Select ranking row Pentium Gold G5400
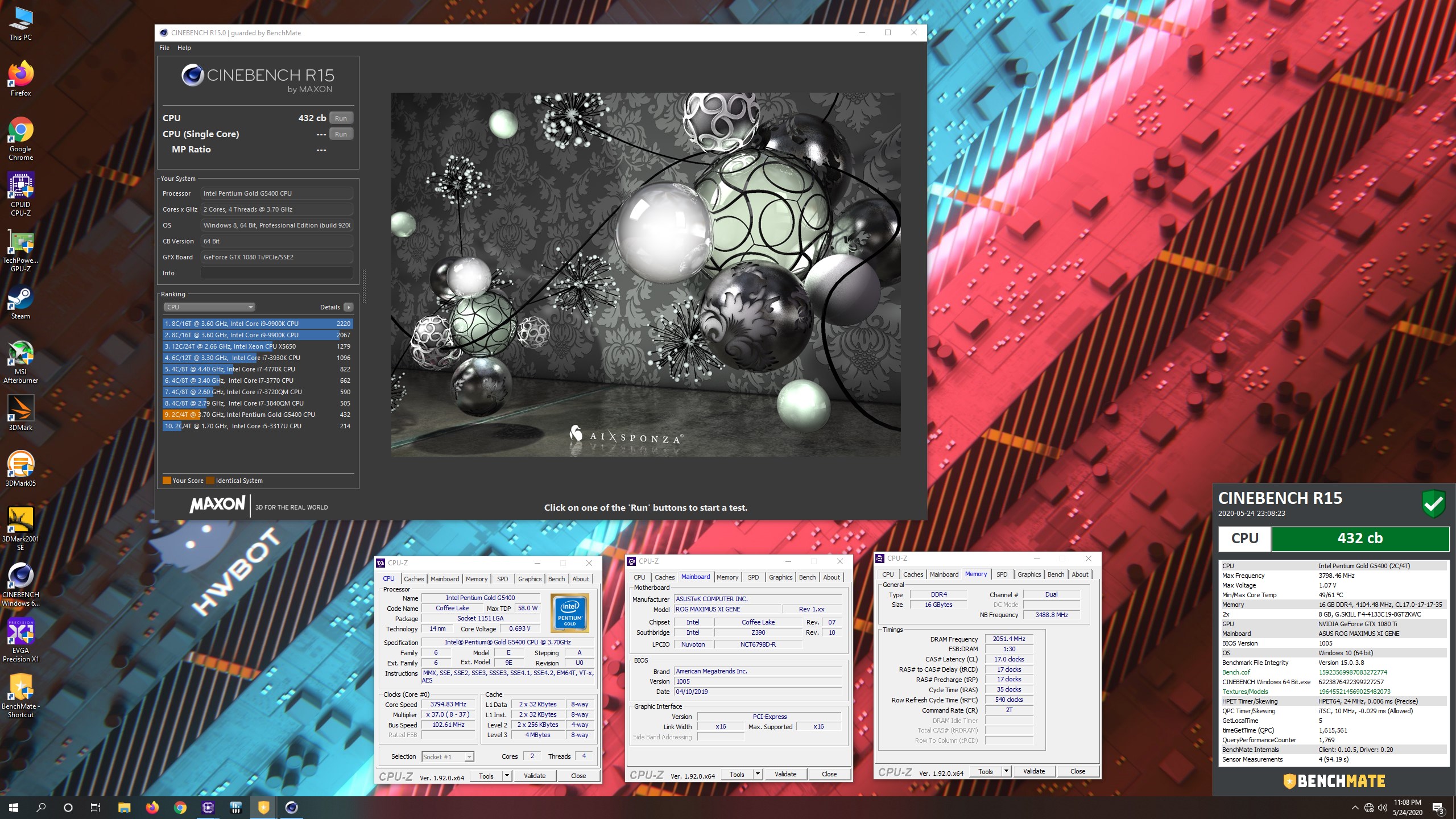 coord(258,415)
